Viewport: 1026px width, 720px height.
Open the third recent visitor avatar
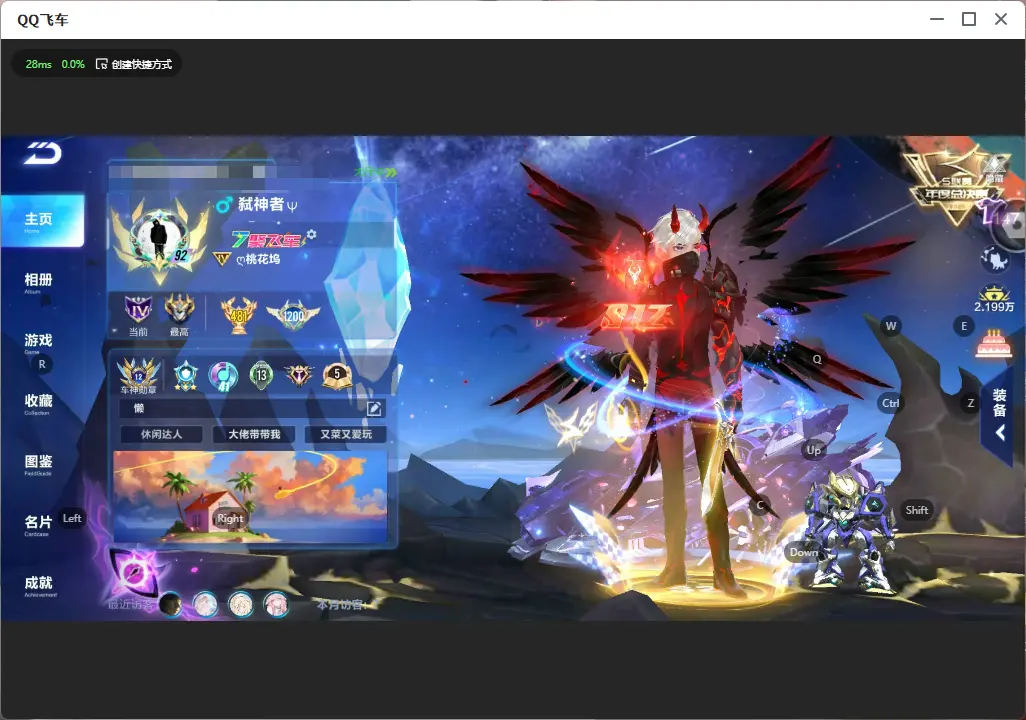pyautogui.click(x=241, y=604)
